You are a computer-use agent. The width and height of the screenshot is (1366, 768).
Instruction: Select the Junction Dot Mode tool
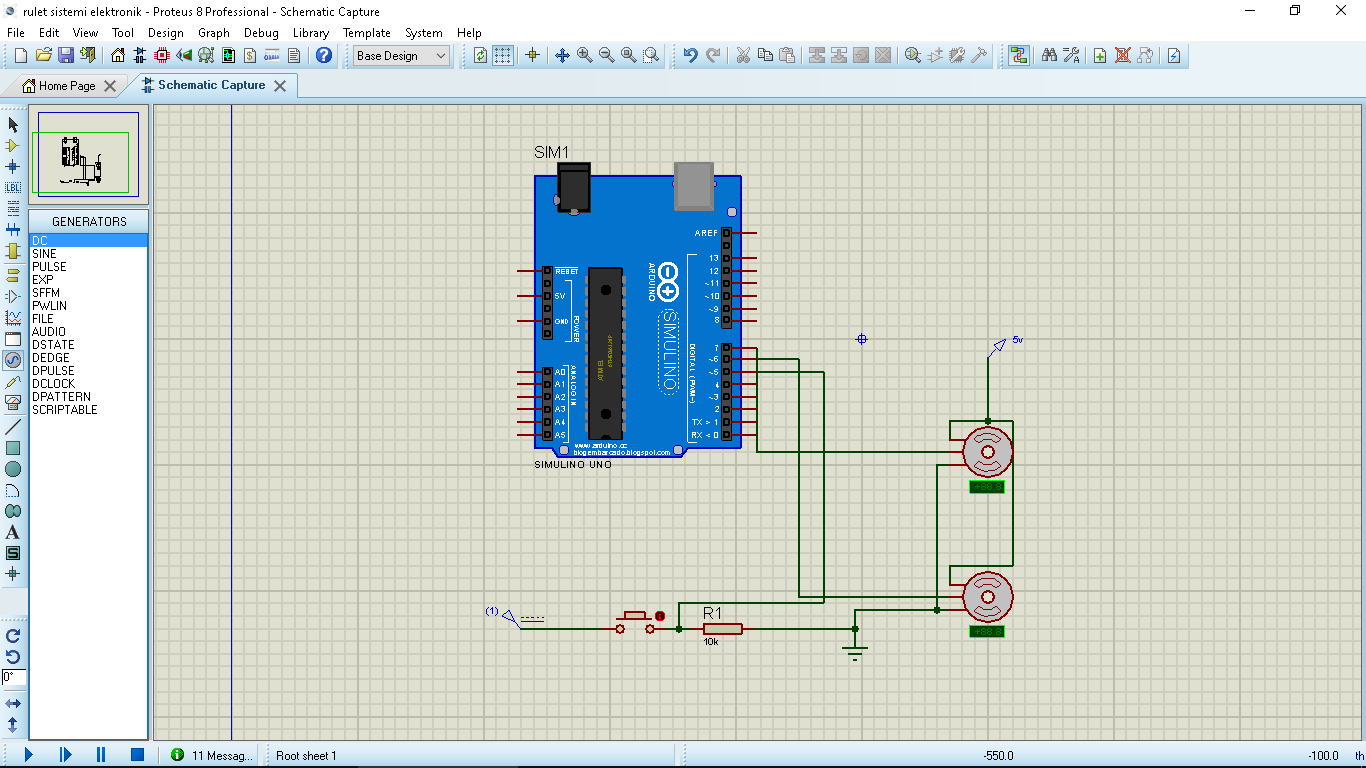tap(13, 167)
